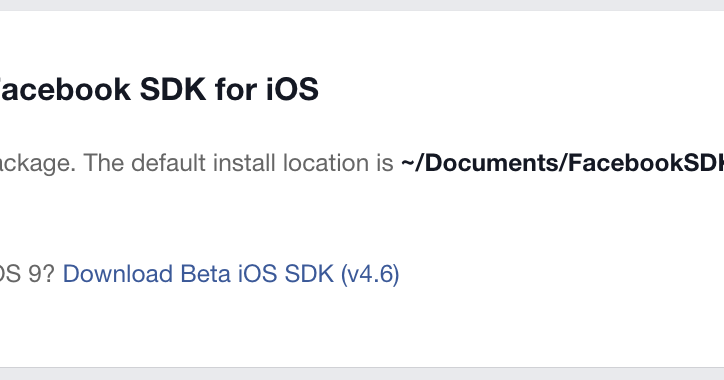
Task: Open the Download Beta iOS SDK (v4.6) link
Action: click(231, 274)
